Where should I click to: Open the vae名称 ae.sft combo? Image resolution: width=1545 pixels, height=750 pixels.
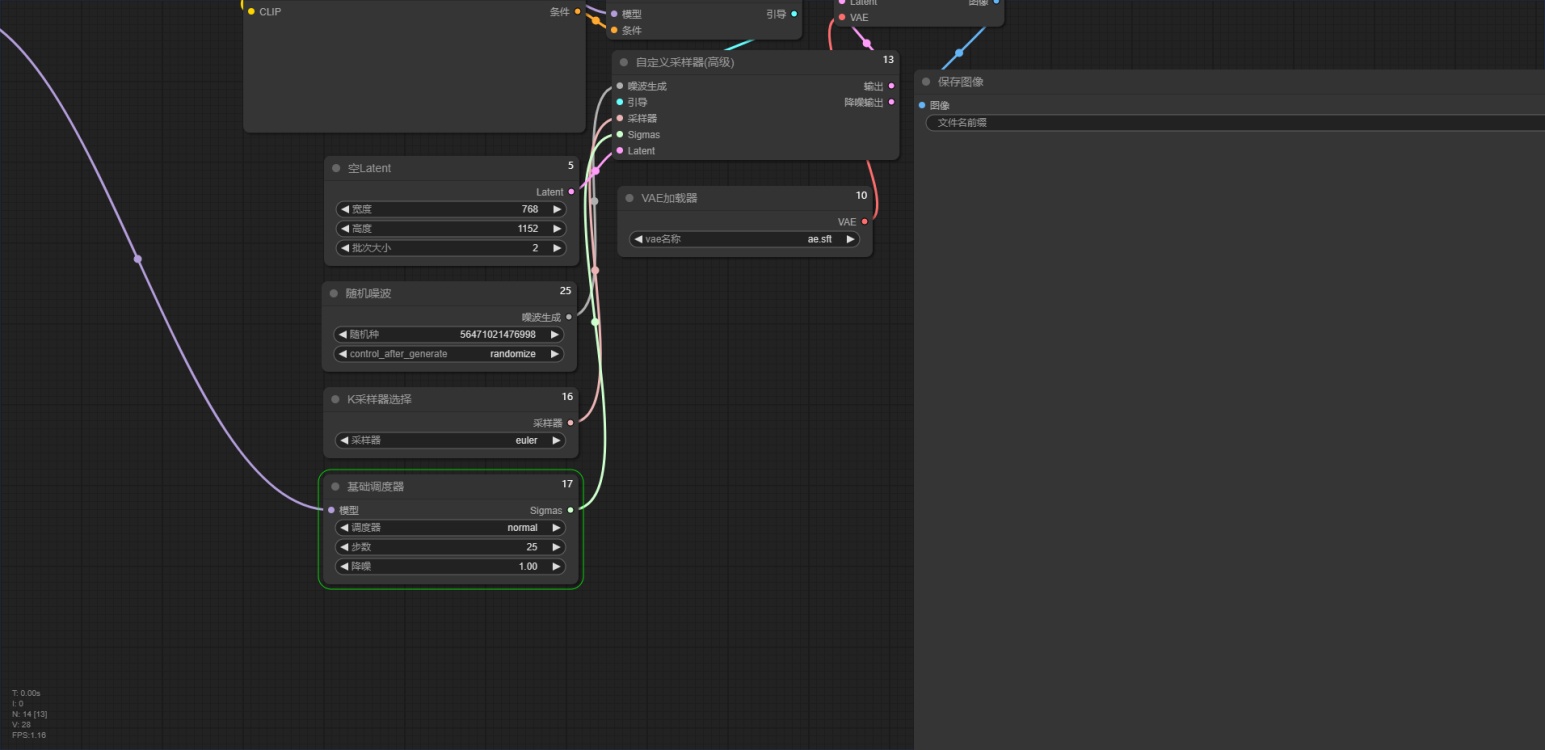[745, 239]
